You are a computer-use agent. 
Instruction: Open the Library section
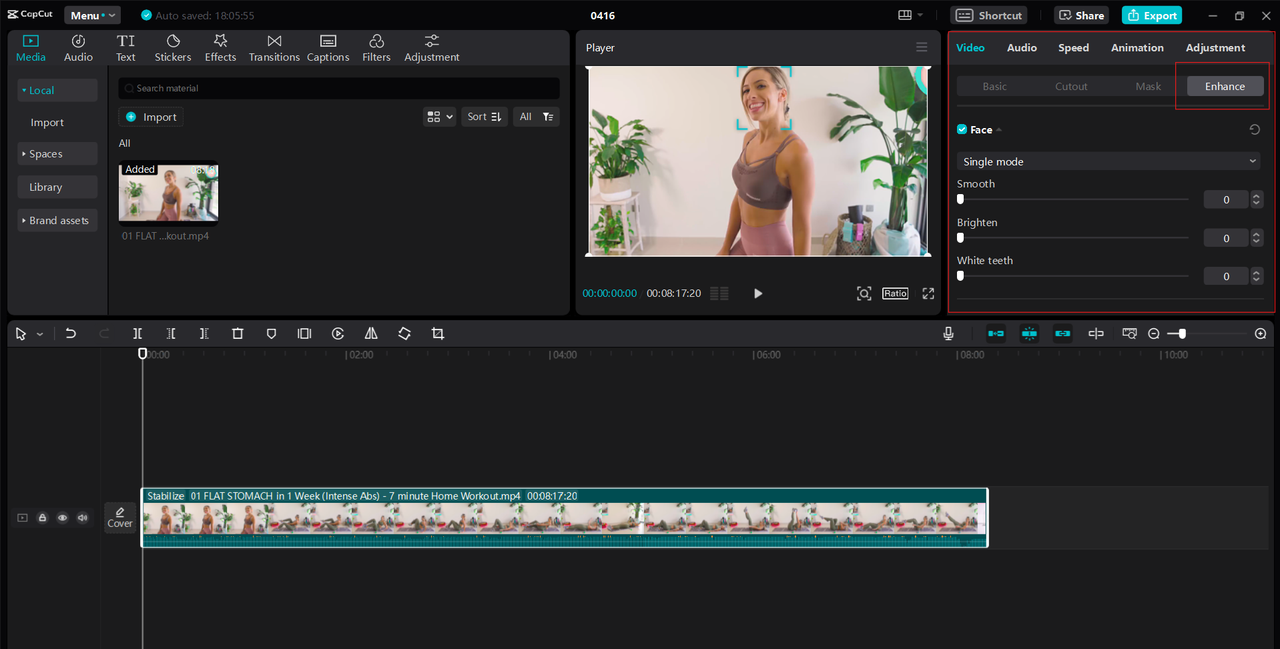click(x=57, y=187)
